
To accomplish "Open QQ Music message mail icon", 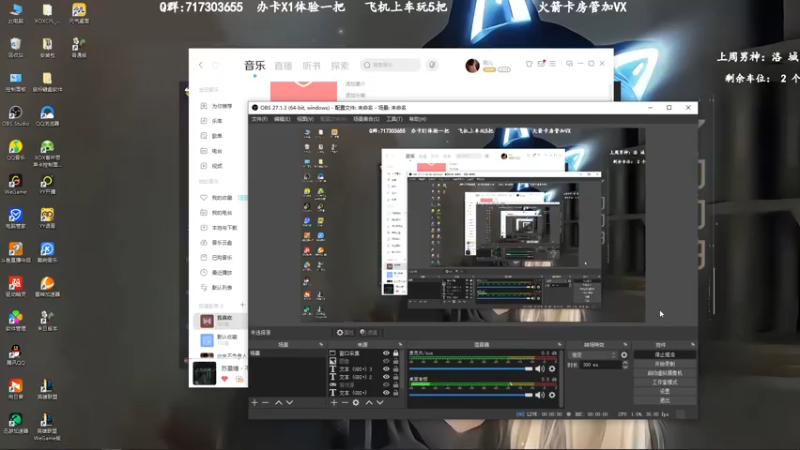I will (x=541, y=64).
